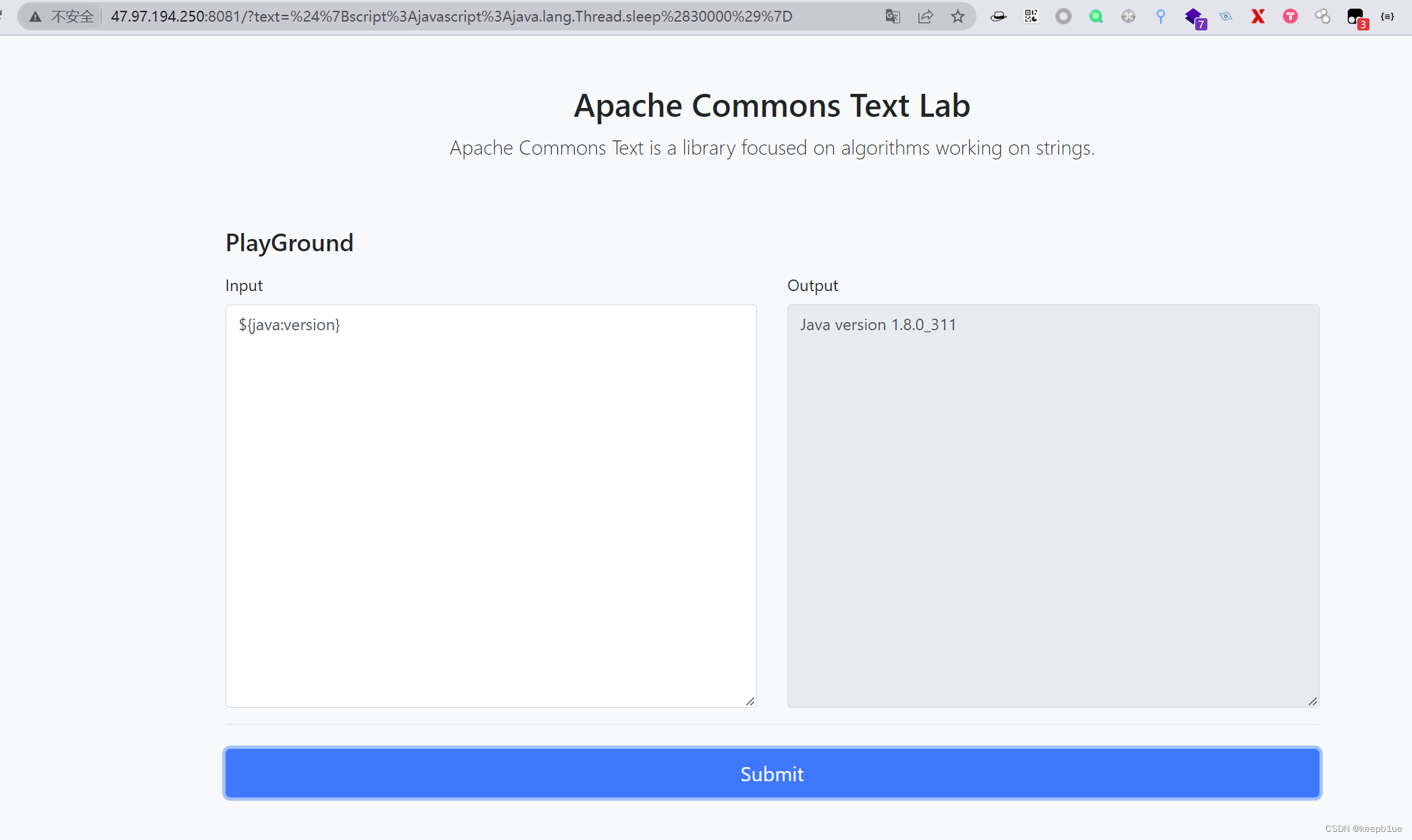Focus the browser URL address field

tap(473, 16)
